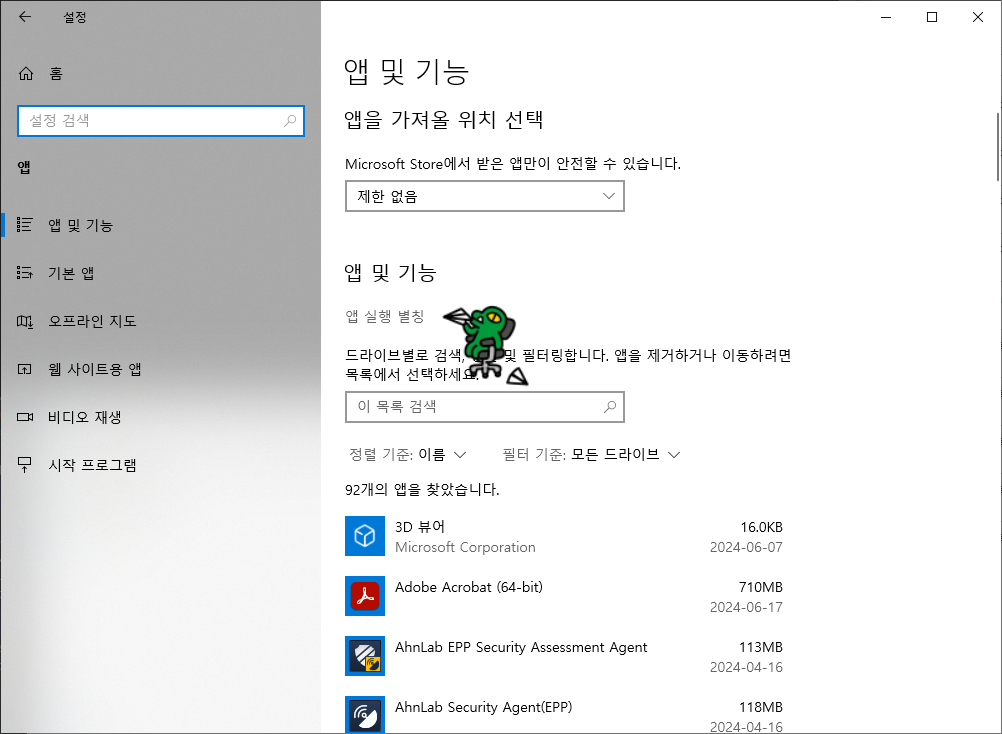Open the Home (홈) icon
Screen dimensions: 1002x734
point(26,74)
